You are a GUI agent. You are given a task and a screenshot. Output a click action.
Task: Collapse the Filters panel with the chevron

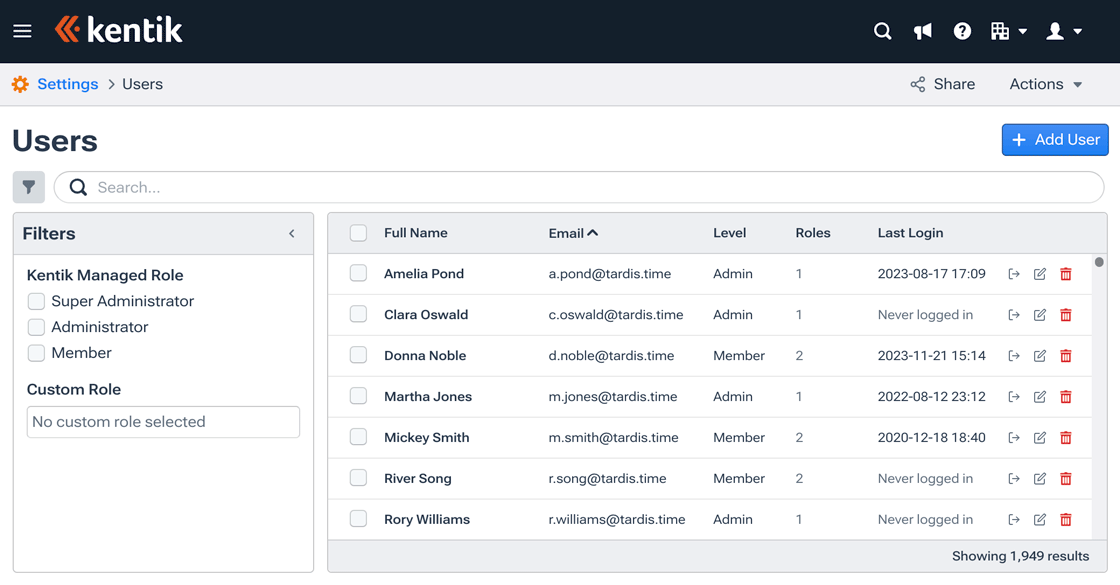pyautogui.click(x=291, y=233)
